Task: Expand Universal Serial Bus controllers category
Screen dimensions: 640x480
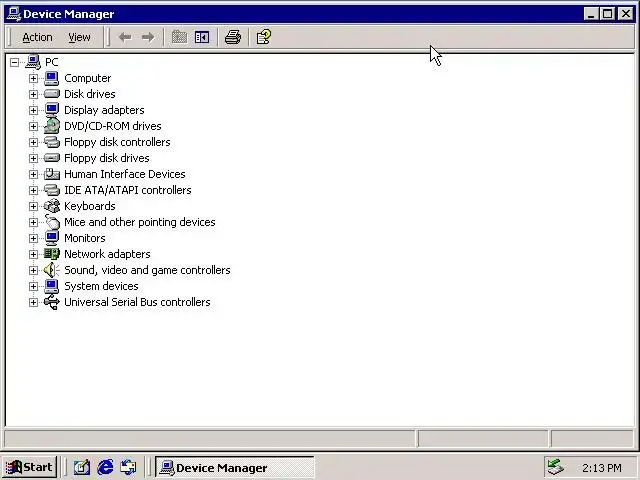Action: tap(33, 302)
